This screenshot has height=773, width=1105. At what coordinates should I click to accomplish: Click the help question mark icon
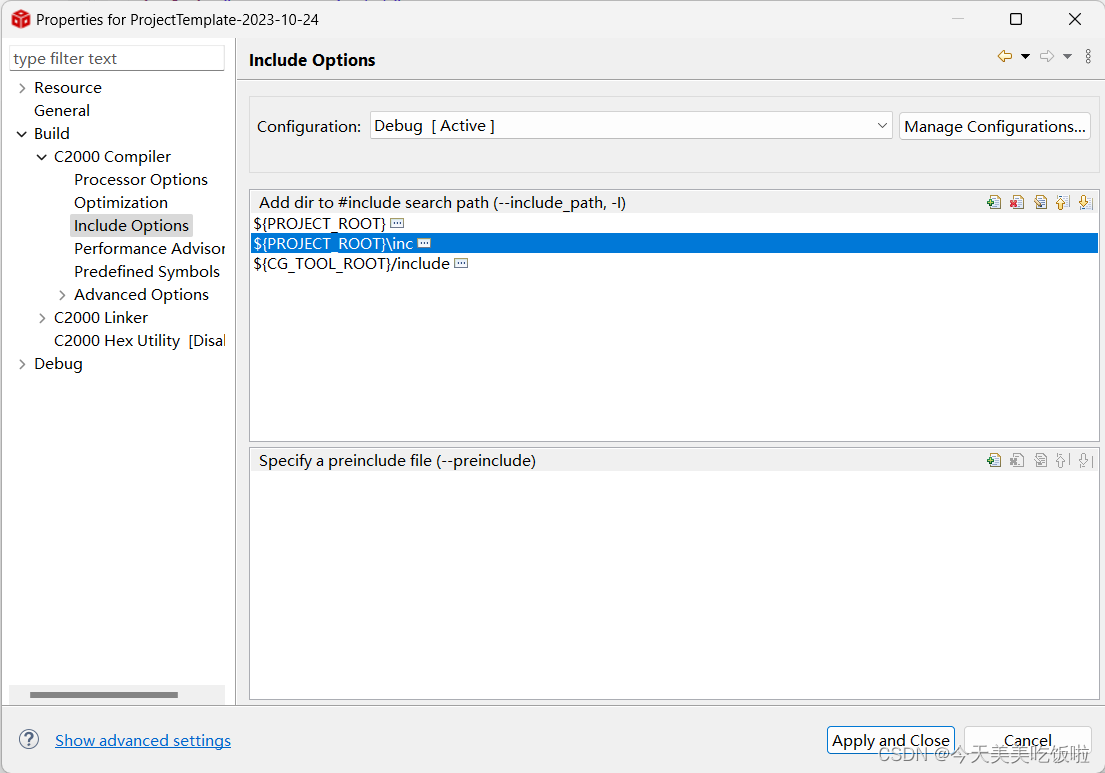pyautogui.click(x=29, y=739)
